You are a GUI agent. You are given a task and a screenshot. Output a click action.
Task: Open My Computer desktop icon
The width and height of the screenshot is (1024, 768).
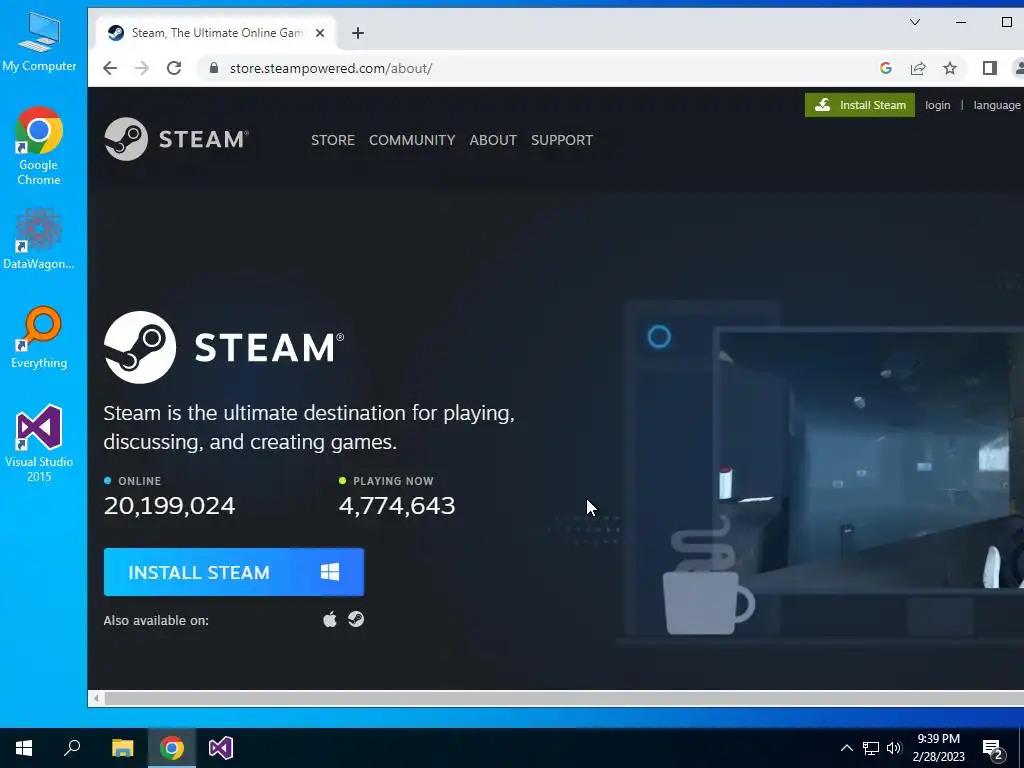pos(39,41)
